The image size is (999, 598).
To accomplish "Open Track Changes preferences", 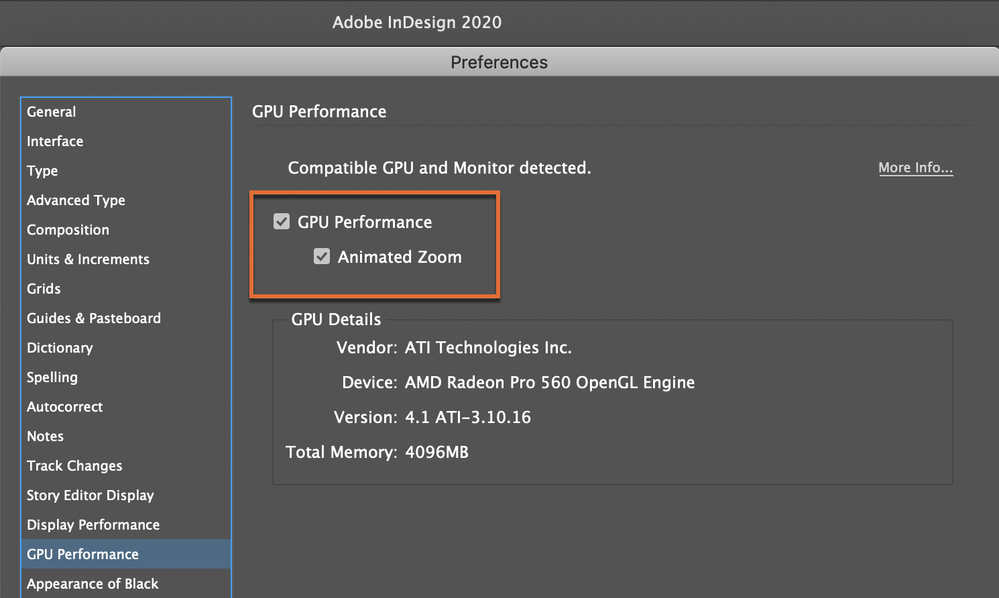I will click(x=75, y=466).
